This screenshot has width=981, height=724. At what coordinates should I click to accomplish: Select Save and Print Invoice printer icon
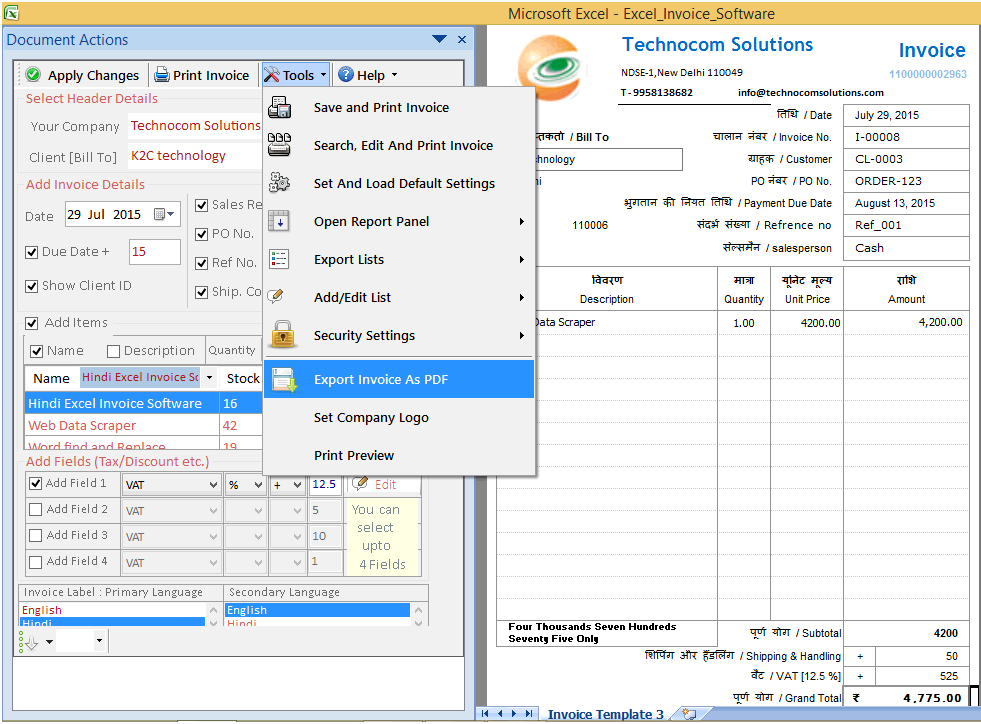pos(281,107)
